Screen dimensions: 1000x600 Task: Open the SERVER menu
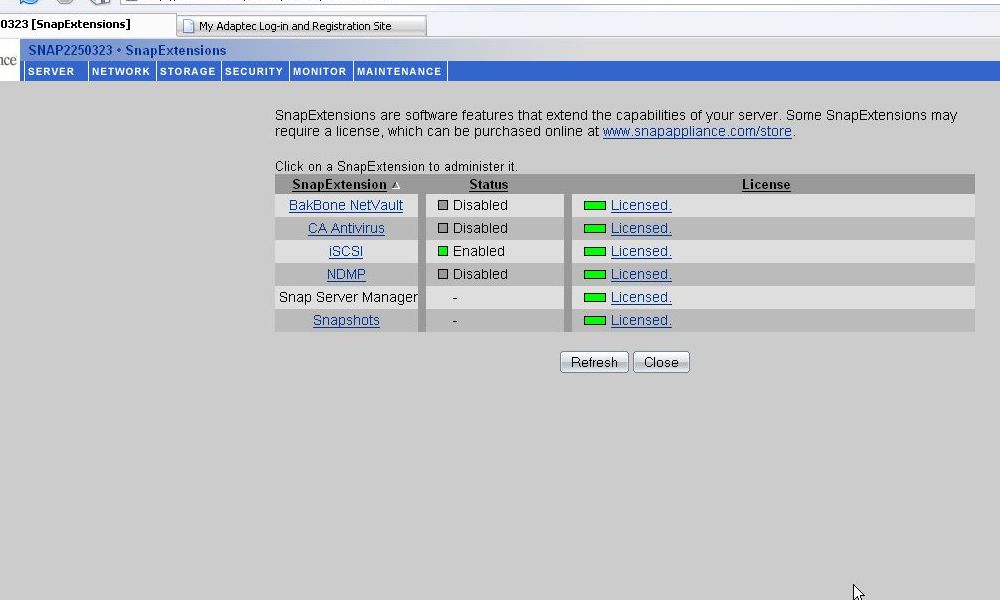51,71
